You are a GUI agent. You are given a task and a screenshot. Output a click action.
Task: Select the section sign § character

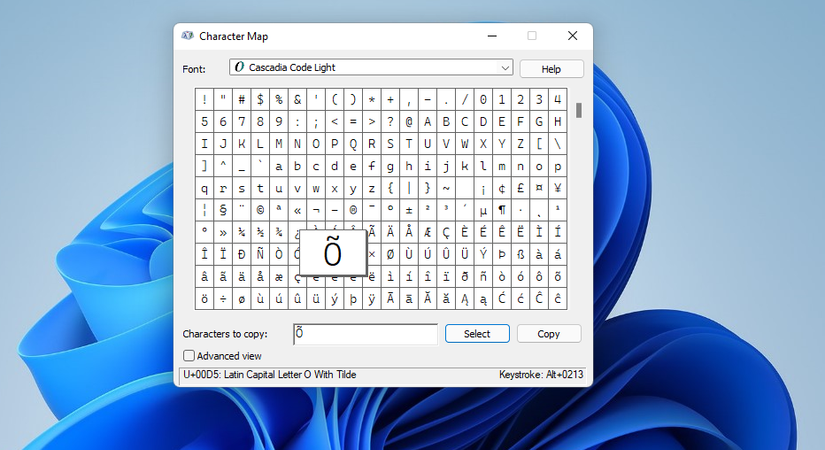pos(223,210)
